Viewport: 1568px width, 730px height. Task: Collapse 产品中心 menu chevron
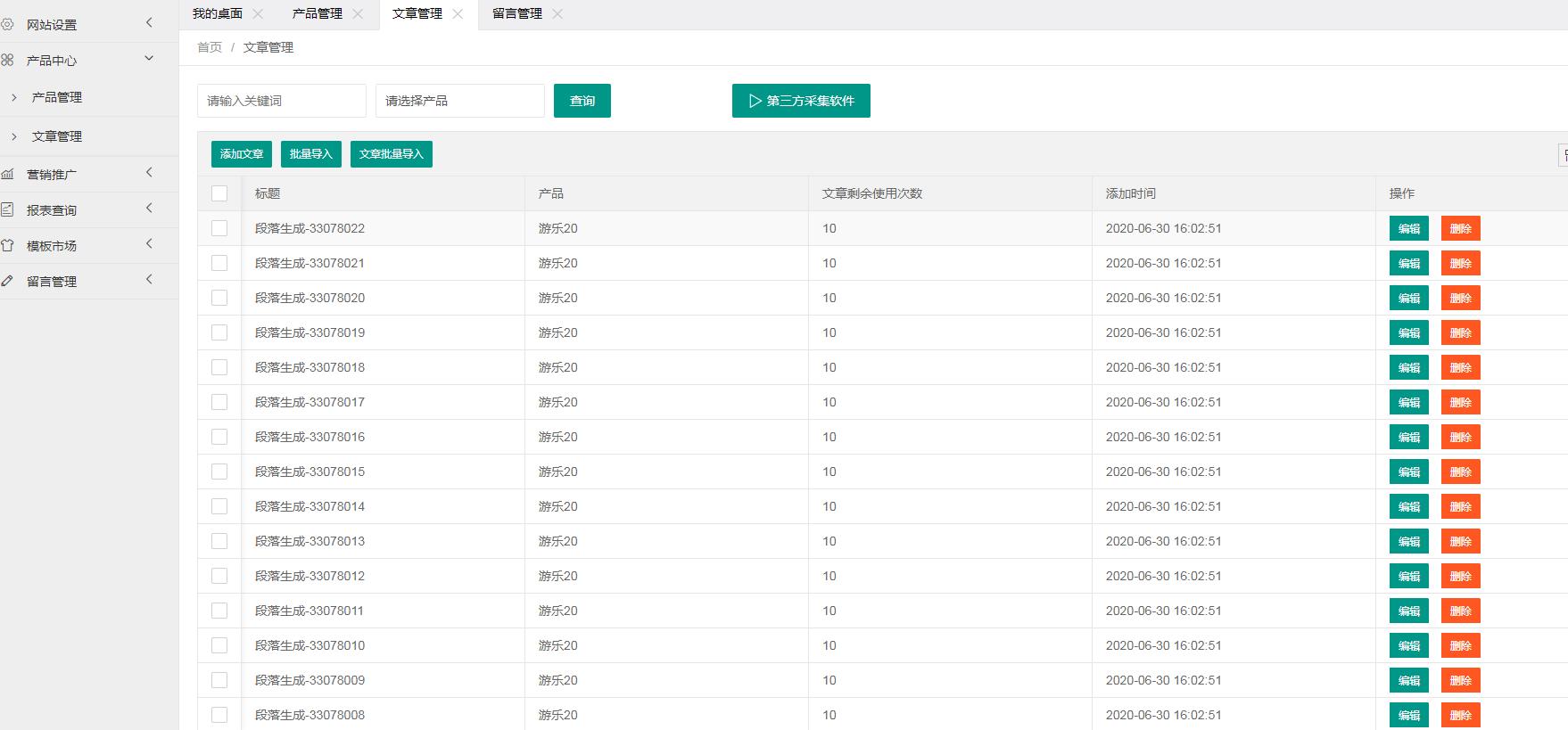[x=149, y=58]
